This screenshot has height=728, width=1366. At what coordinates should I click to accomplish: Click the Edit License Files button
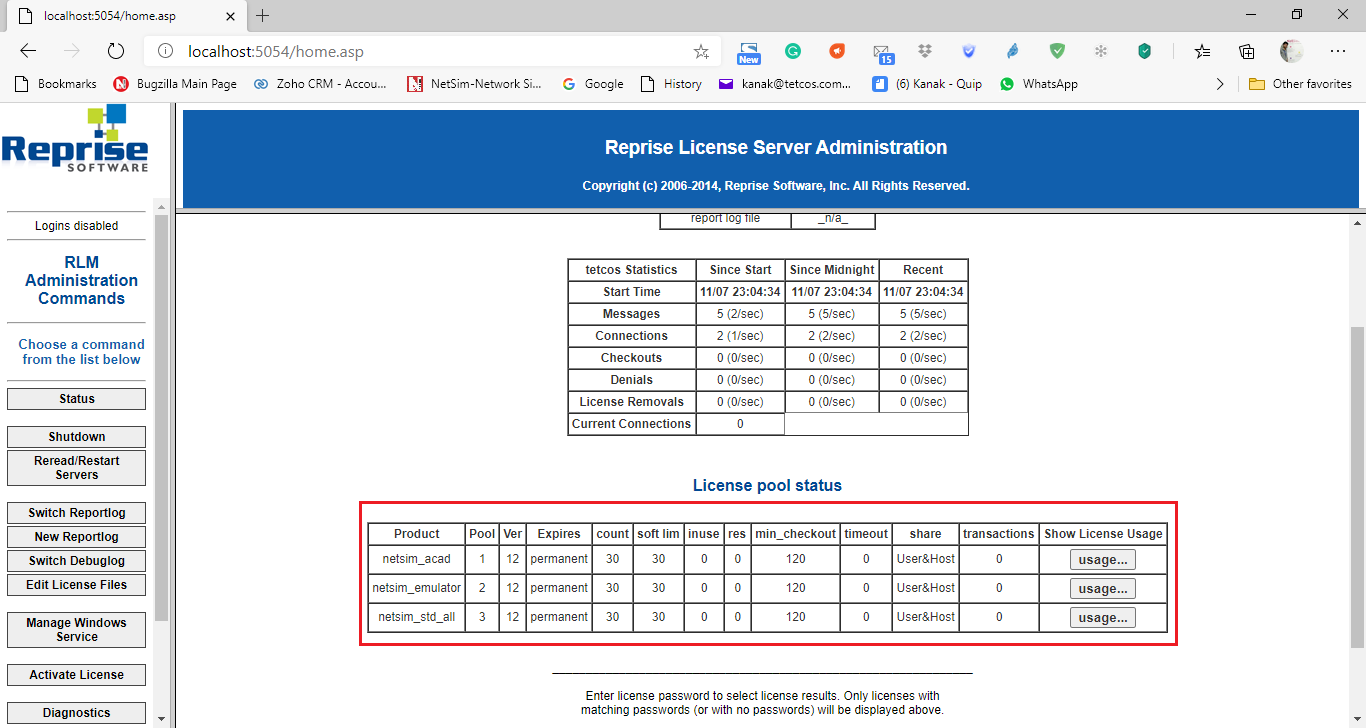click(x=76, y=585)
